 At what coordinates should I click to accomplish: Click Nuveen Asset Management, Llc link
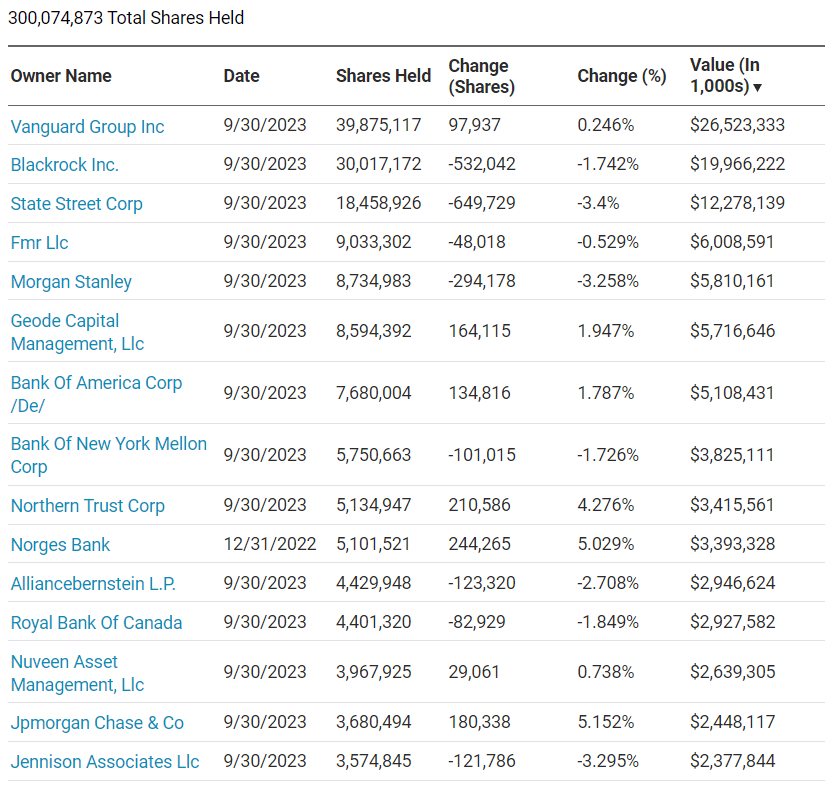(80, 672)
